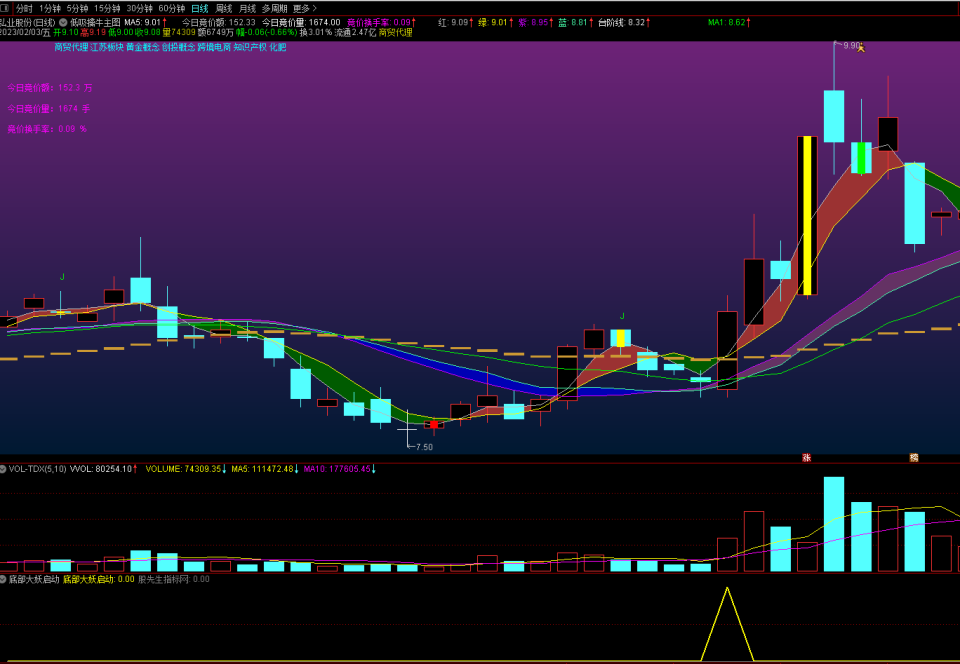Click the MA5: 9.01 value in header
Image resolution: width=960 pixels, height=664 pixels.
click(143, 22)
